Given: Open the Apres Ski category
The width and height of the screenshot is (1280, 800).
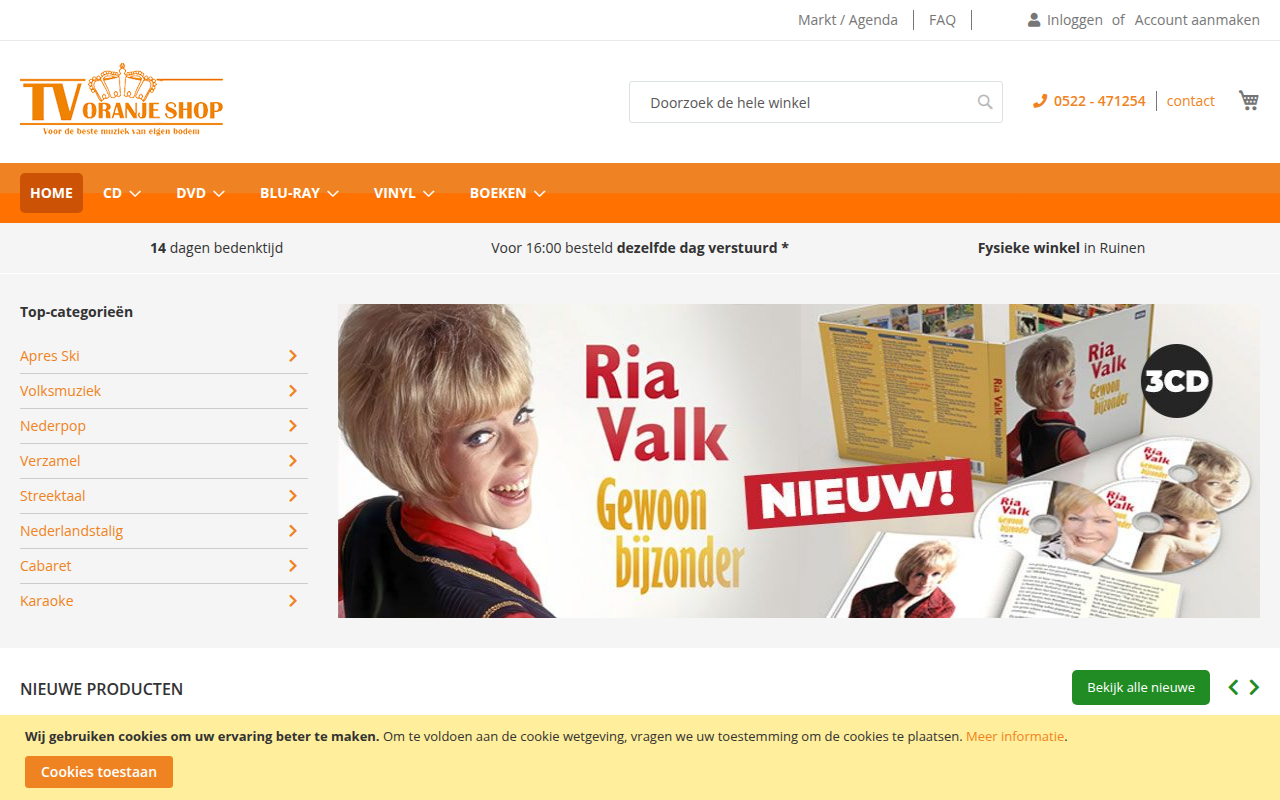Looking at the screenshot, I should point(50,356).
